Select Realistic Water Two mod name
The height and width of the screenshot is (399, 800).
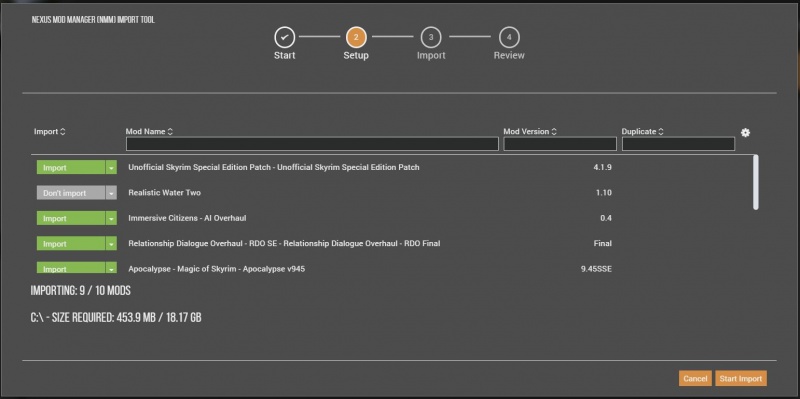(164, 193)
